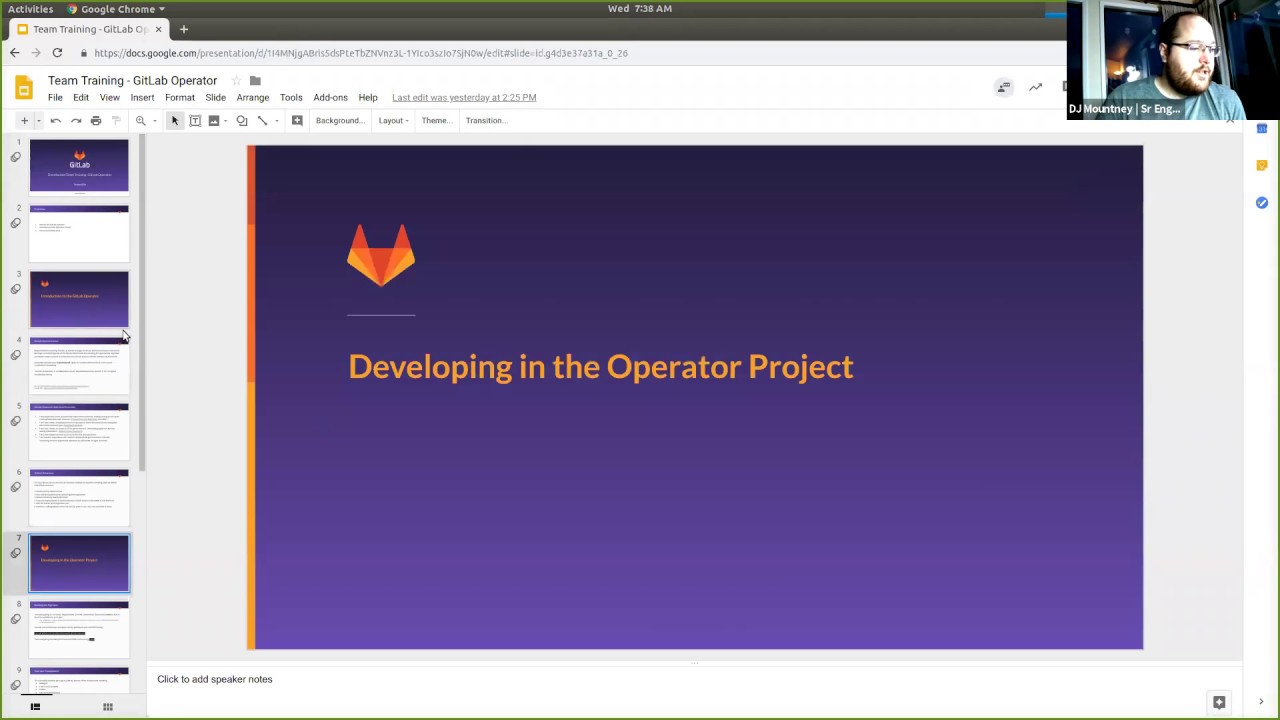This screenshot has width=1280, height=720.
Task: Close the Team Training browser tab
Action: click(158, 29)
